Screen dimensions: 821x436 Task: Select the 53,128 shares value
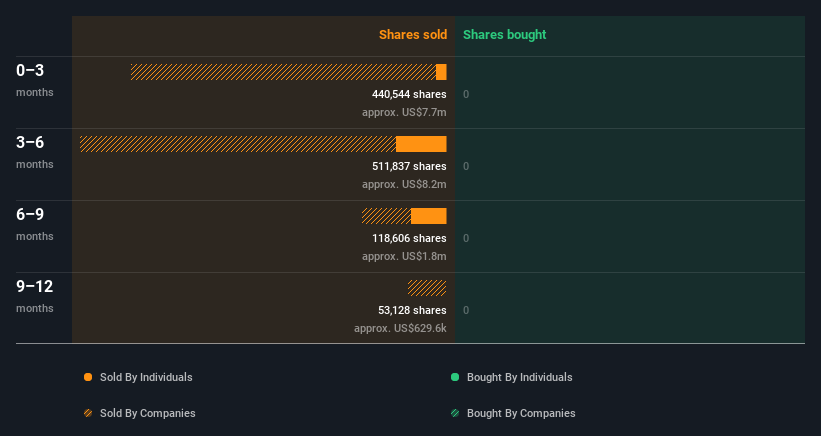(x=412, y=310)
